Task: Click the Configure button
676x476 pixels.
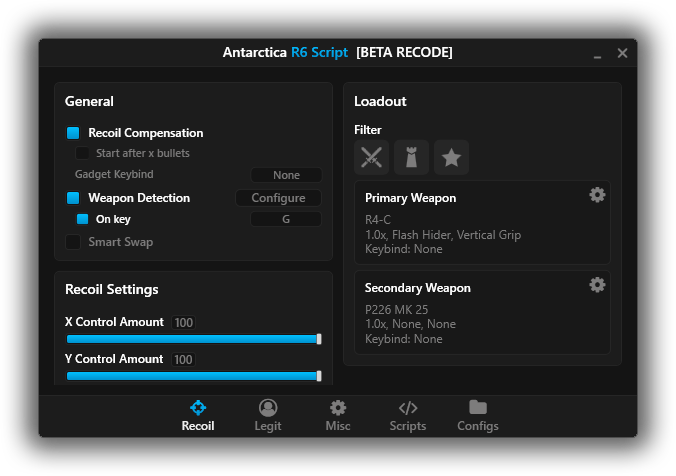Action: point(278,198)
